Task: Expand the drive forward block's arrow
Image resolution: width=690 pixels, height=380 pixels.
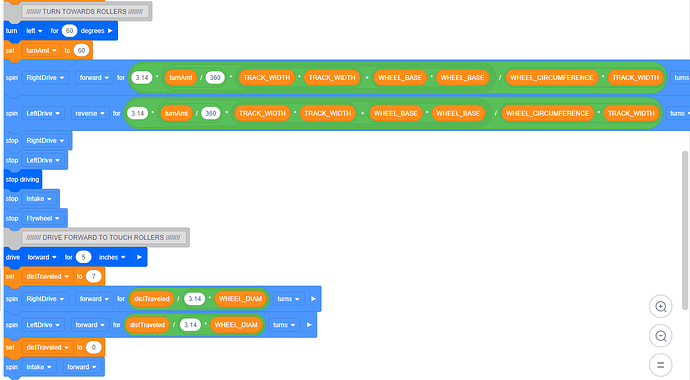Action: (x=139, y=257)
